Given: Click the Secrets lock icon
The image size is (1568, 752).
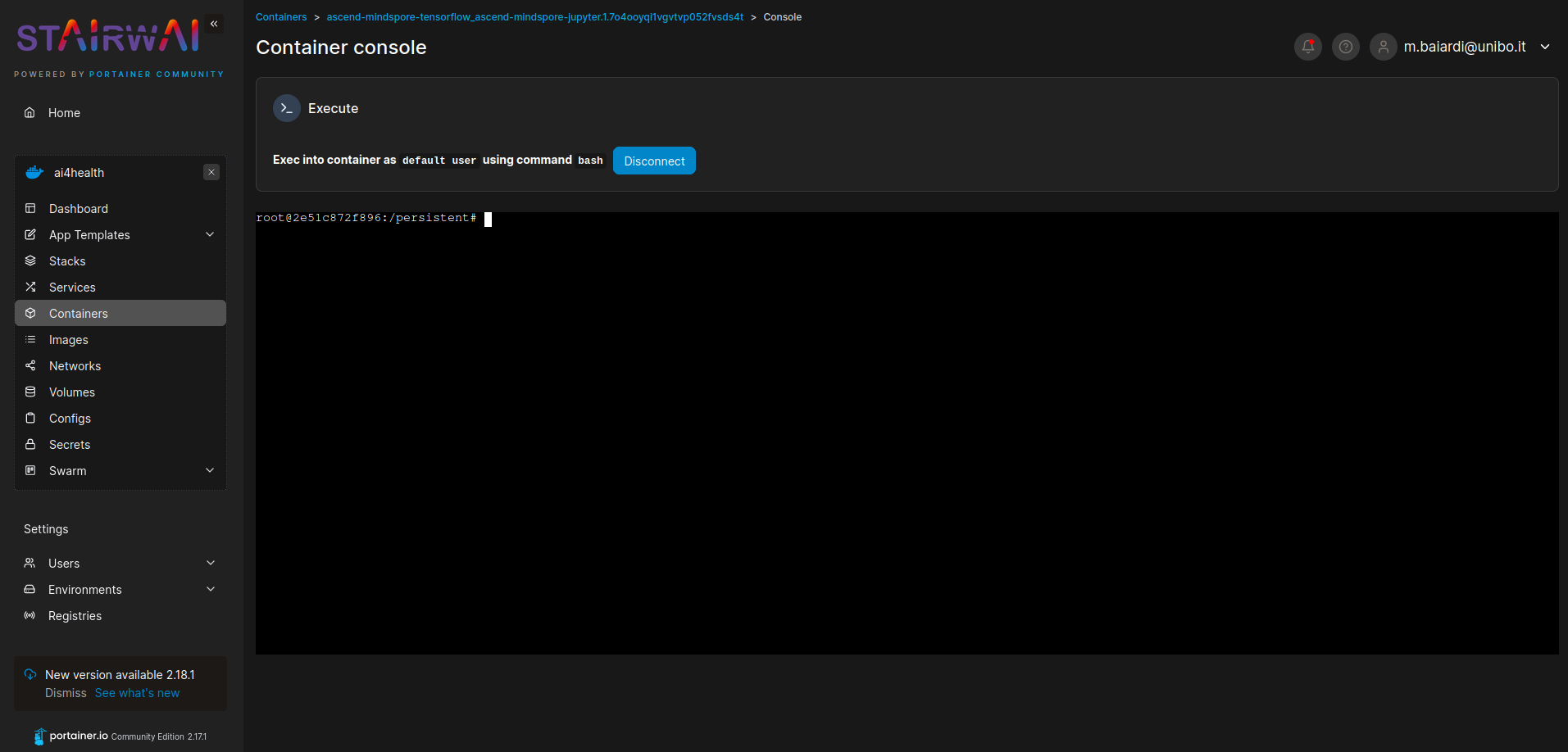Looking at the screenshot, I should point(30,445).
